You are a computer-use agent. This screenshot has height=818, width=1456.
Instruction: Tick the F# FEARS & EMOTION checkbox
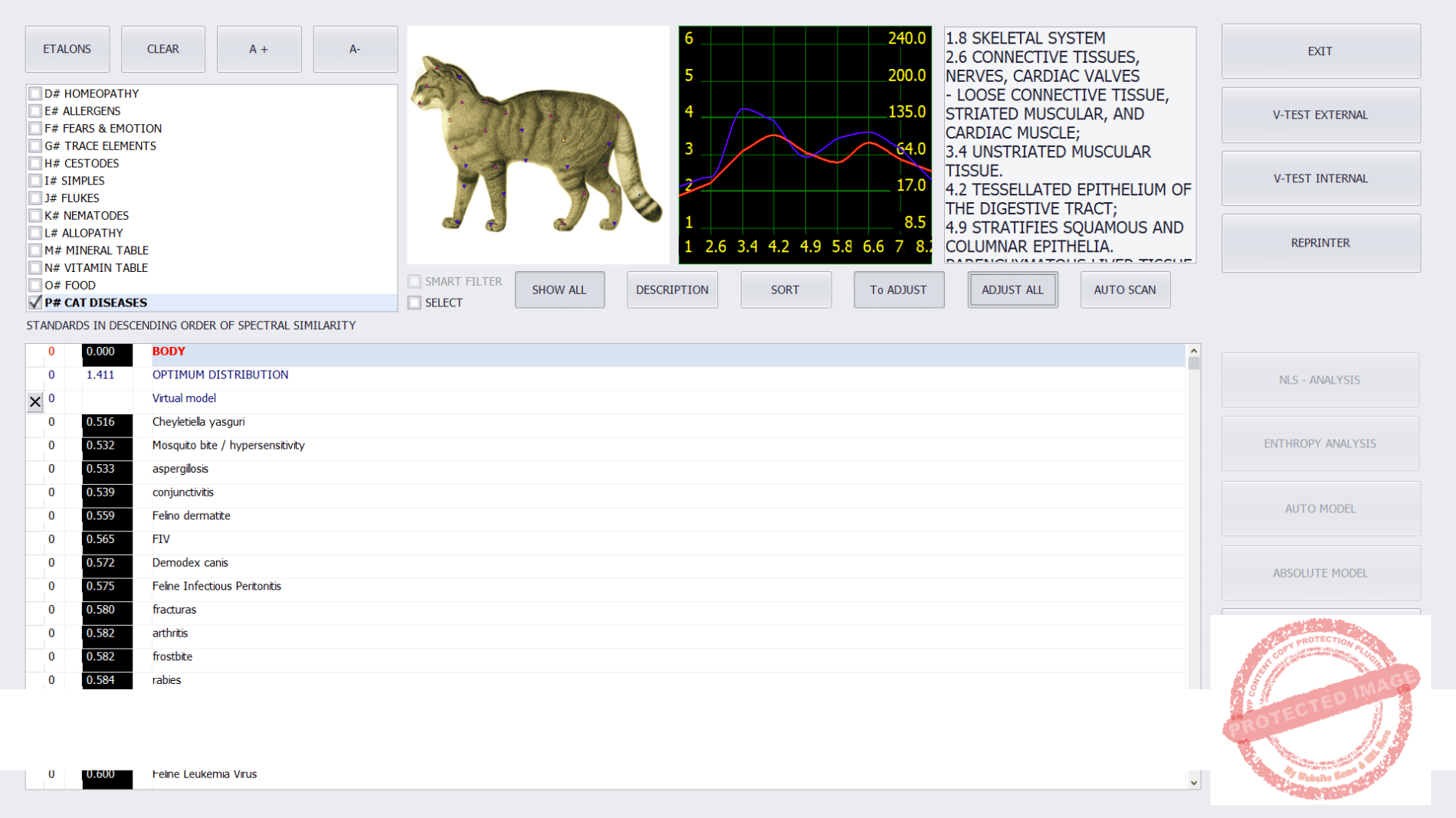(35, 129)
